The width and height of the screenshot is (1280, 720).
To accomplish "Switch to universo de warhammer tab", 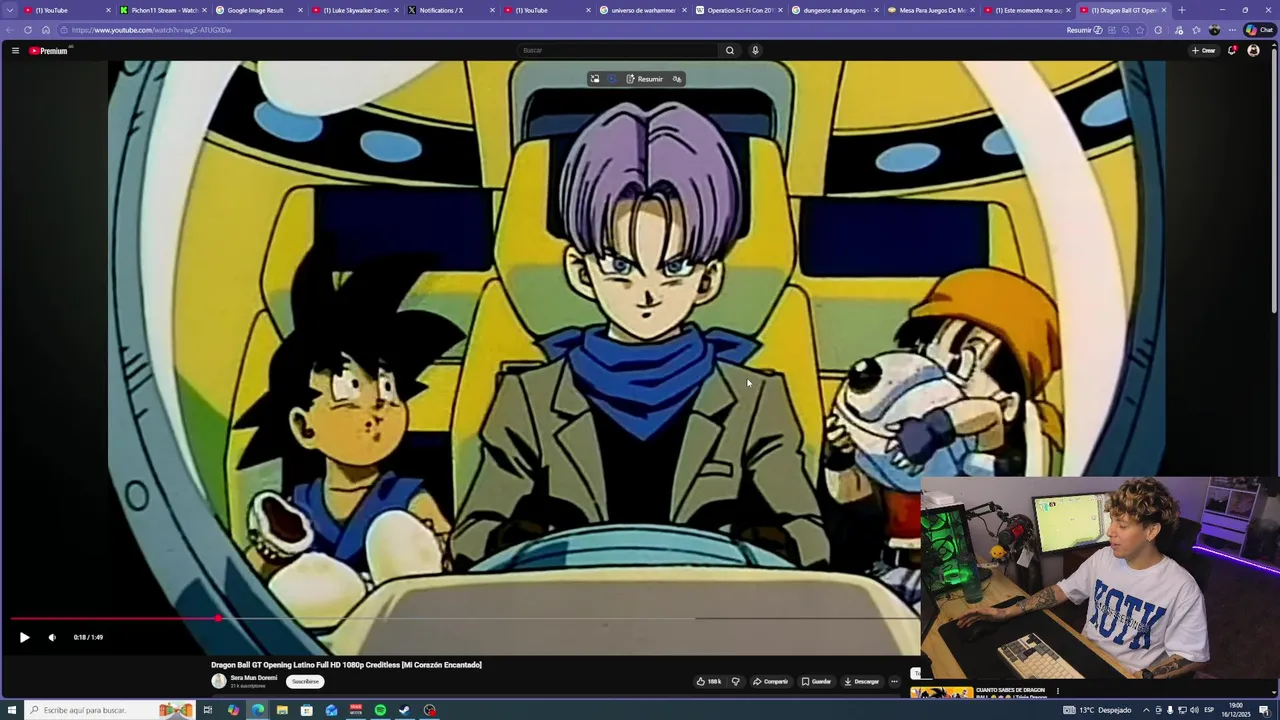I will [x=642, y=10].
